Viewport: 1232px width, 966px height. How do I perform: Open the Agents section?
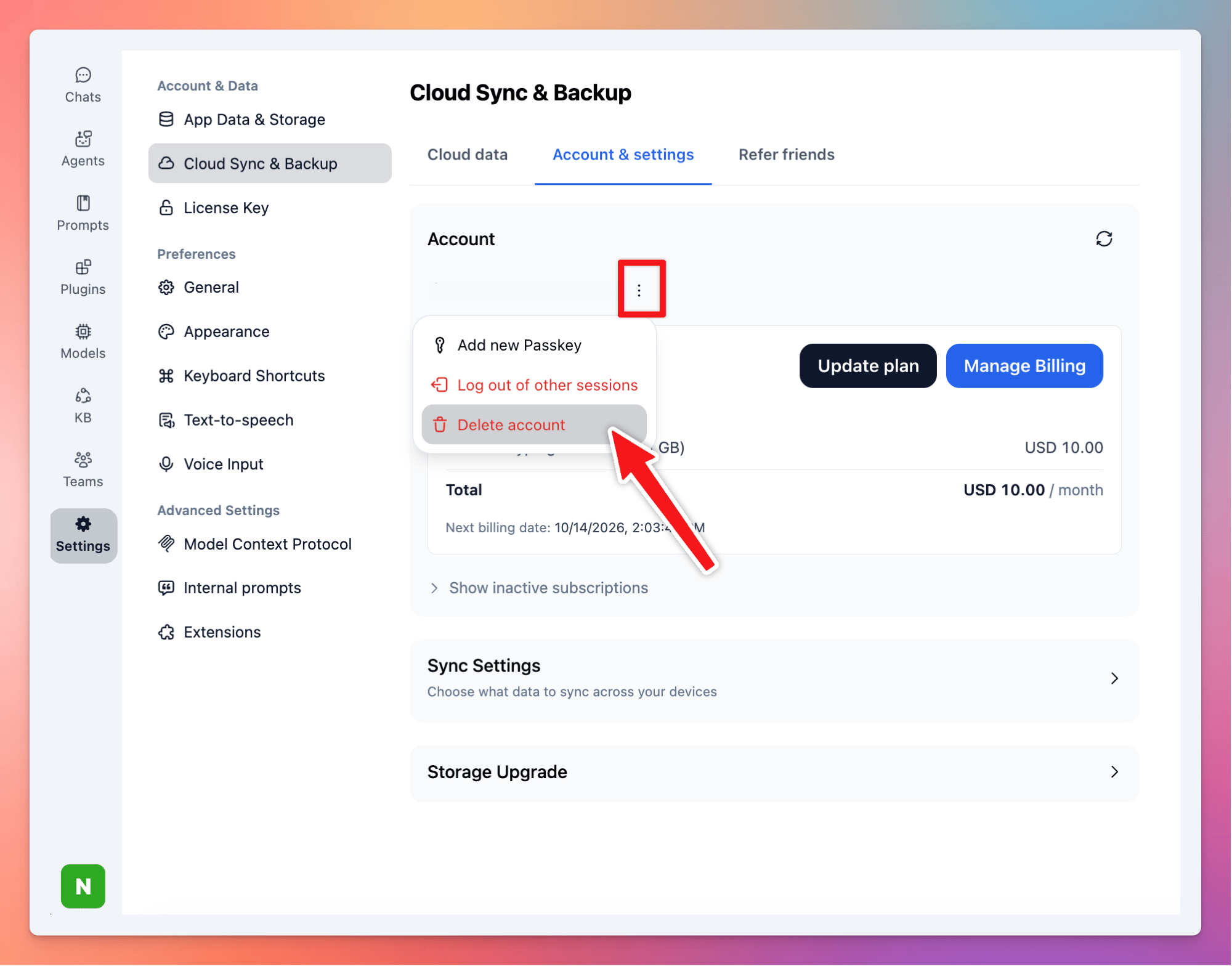point(83,149)
